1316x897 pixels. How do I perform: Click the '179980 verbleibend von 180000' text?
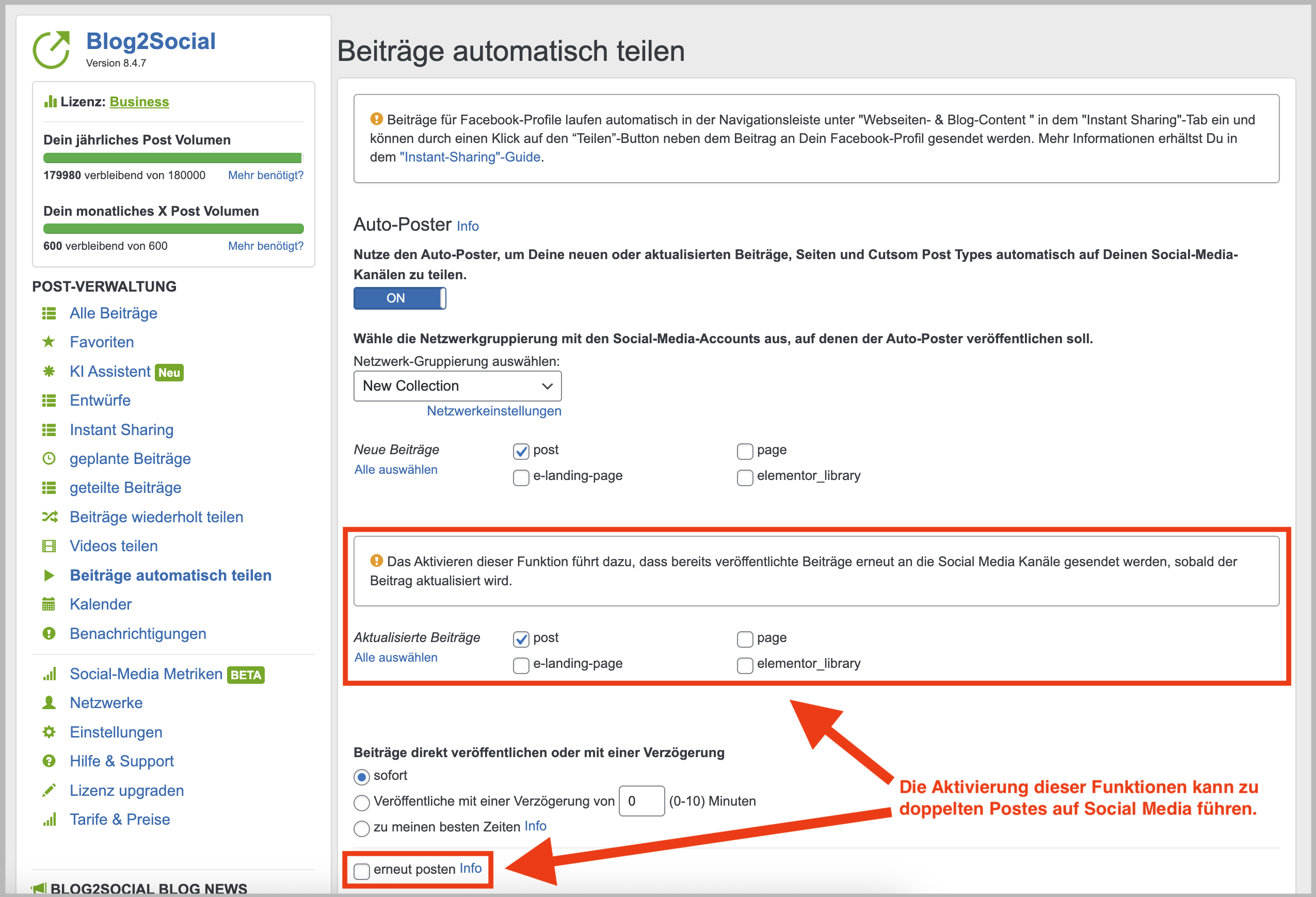tap(124, 175)
